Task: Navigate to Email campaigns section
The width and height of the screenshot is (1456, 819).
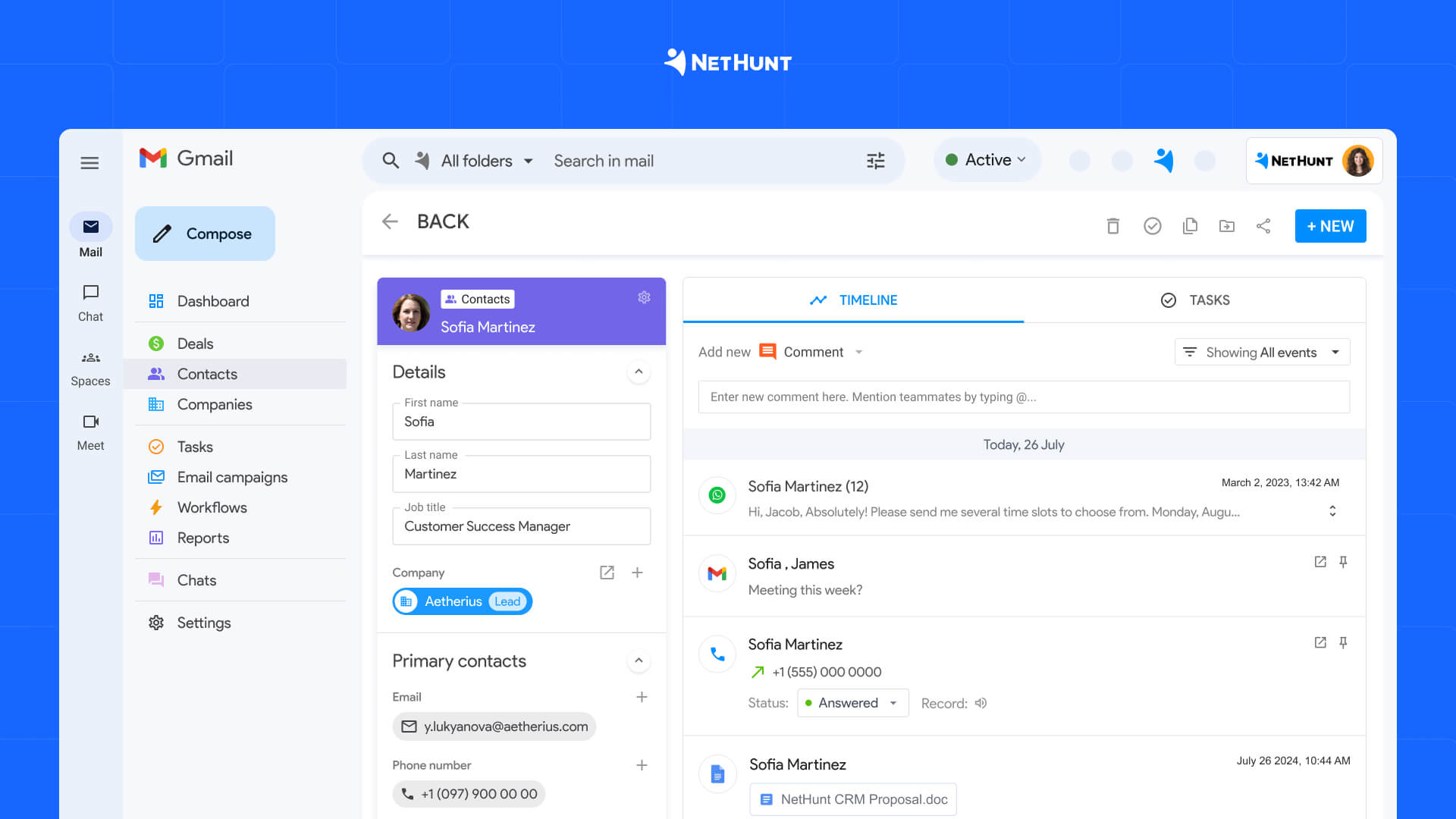Action: 232,476
